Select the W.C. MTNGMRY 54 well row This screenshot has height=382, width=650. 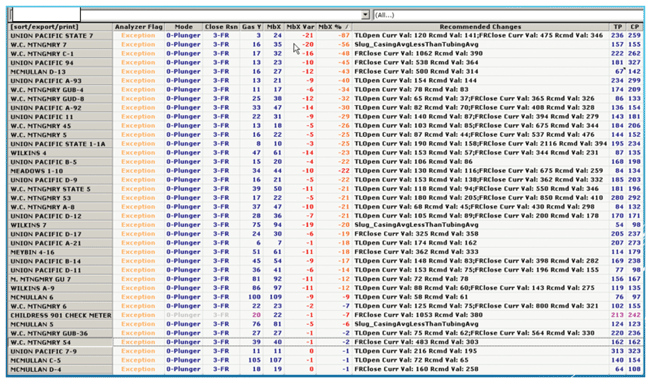pos(325,342)
